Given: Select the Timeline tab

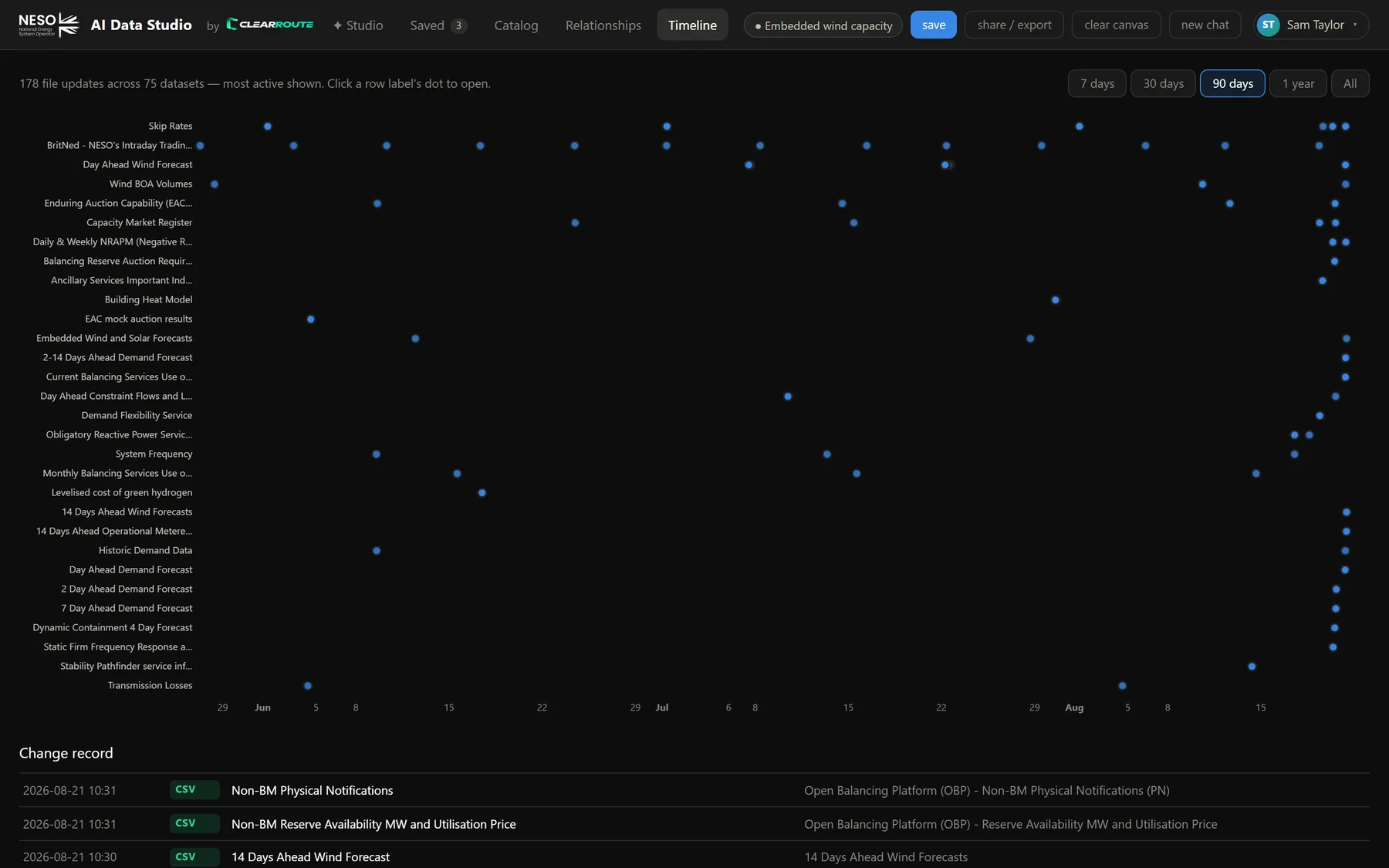Looking at the screenshot, I should point(692,25).
